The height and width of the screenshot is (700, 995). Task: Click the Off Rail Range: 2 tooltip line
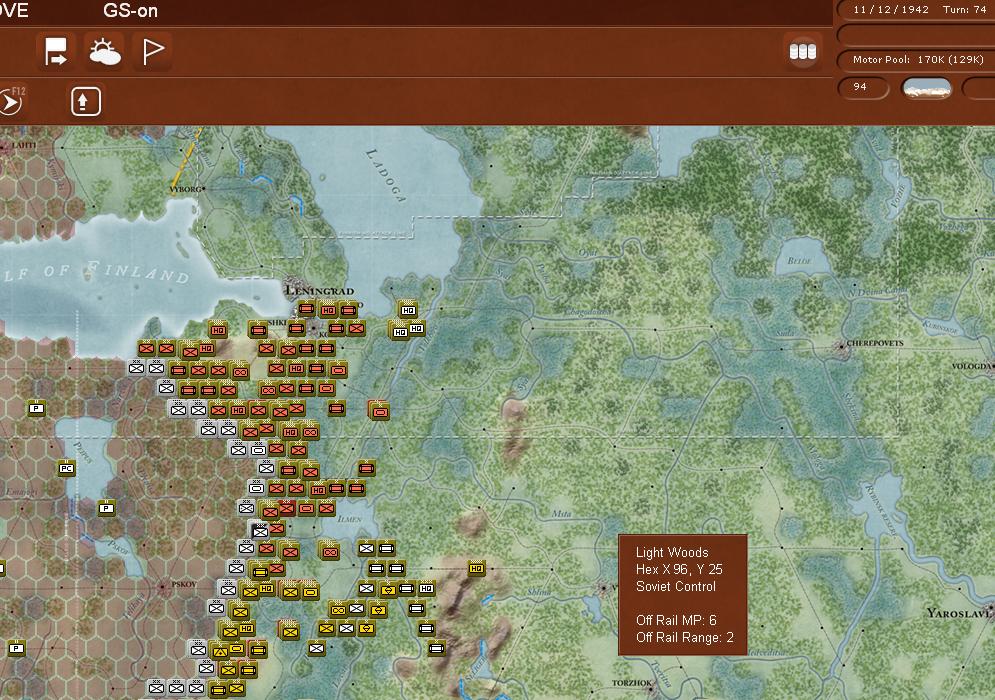click(685, 637)
